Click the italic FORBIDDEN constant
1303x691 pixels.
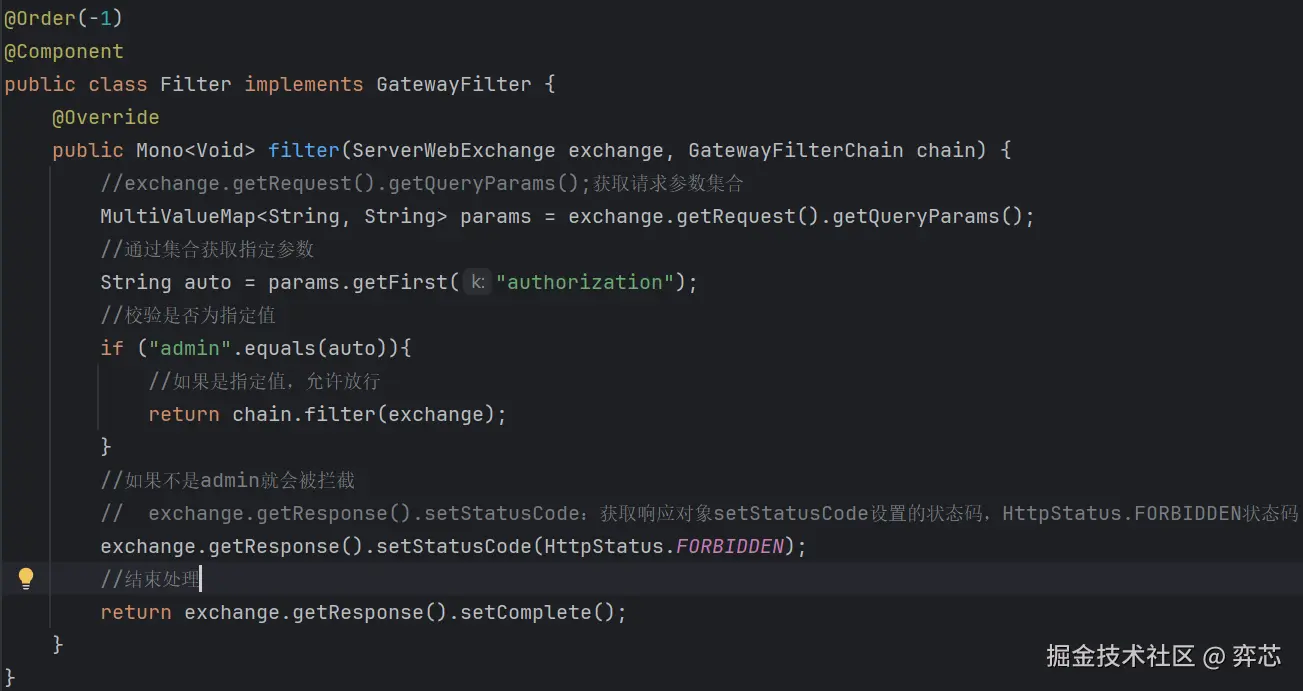[x=730, y=547]
